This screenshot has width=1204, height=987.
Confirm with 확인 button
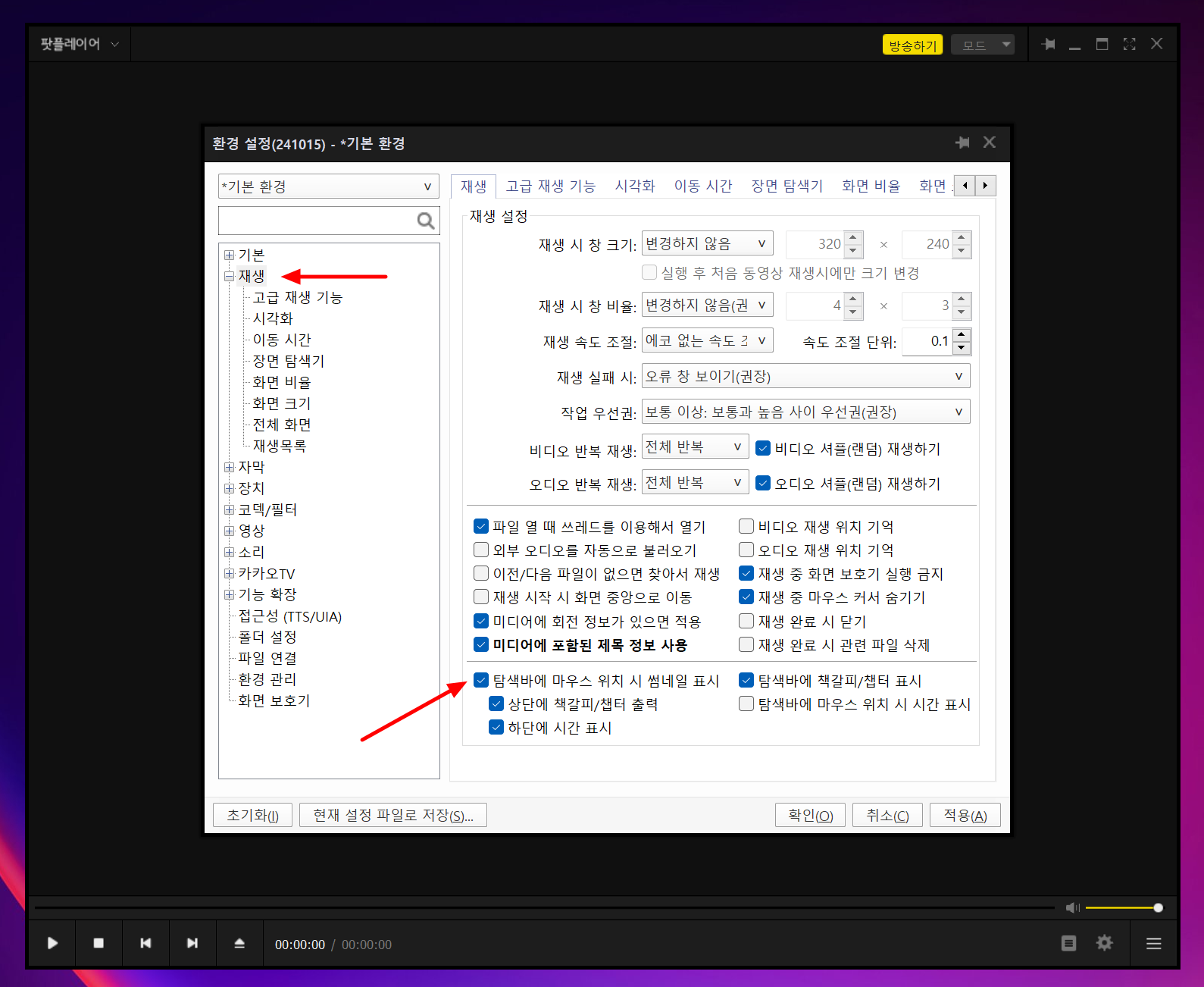810,815
